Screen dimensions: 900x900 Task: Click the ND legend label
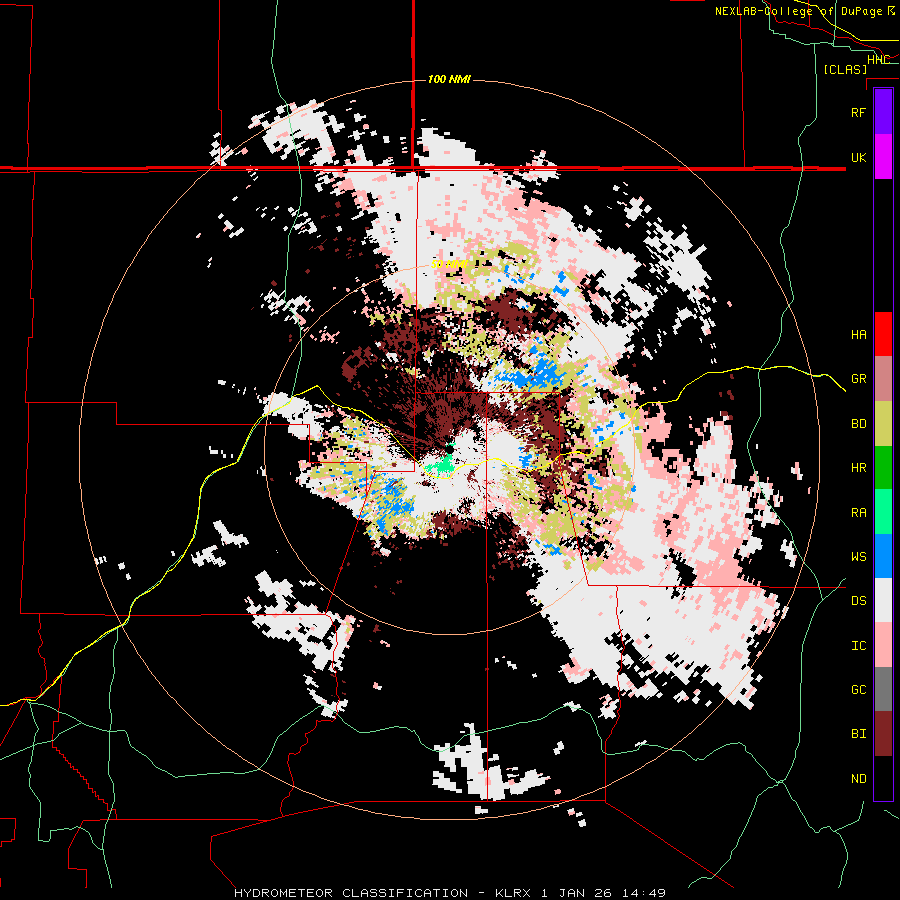[x=858, y=778]
